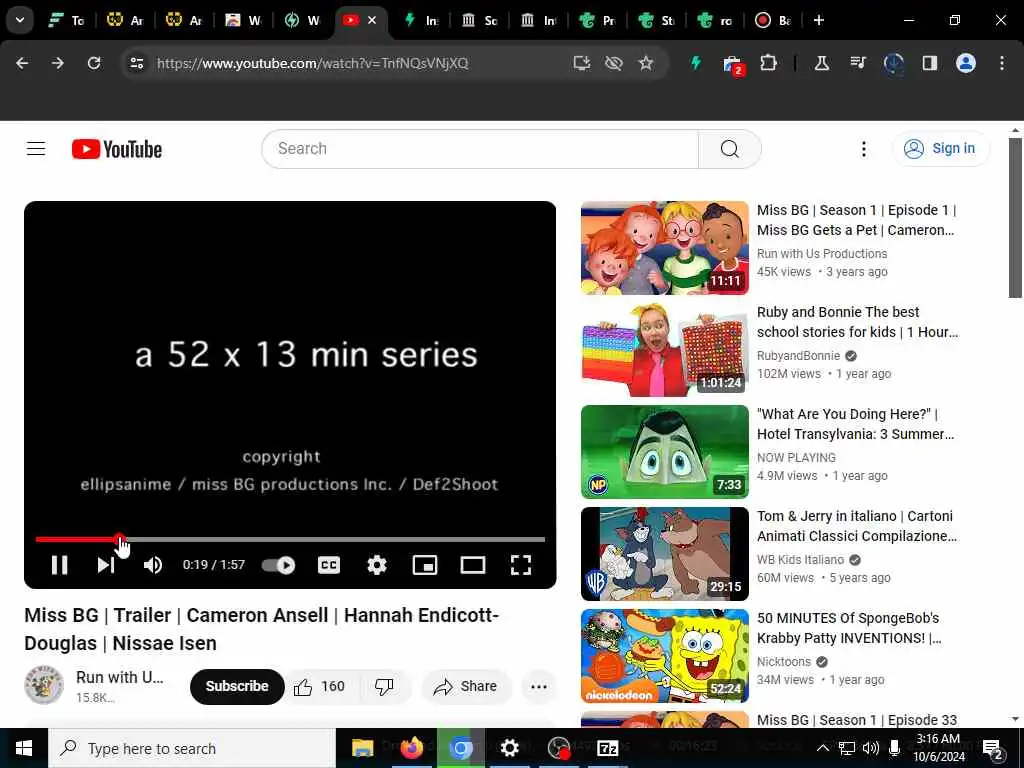1024x768 pixels.
Task: Open 7-Zip from the taskbar
Action: click(607, 748)
